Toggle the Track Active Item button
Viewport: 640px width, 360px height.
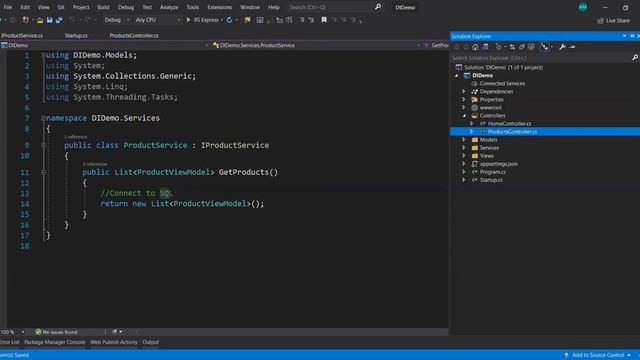pyautogui.click(x=544, y=47)
